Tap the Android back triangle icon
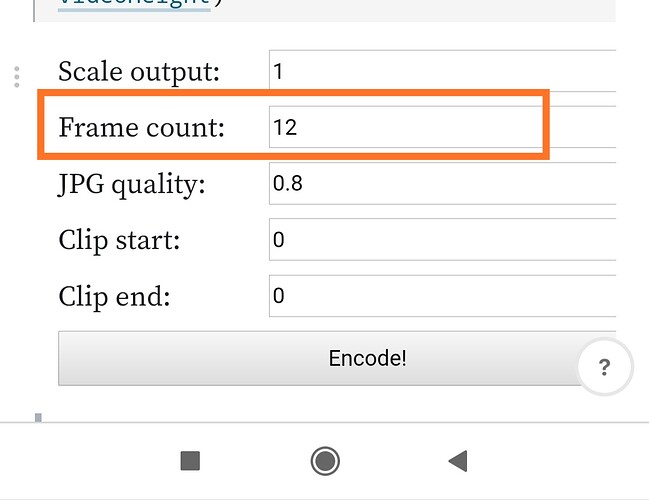 click(458, 461)
